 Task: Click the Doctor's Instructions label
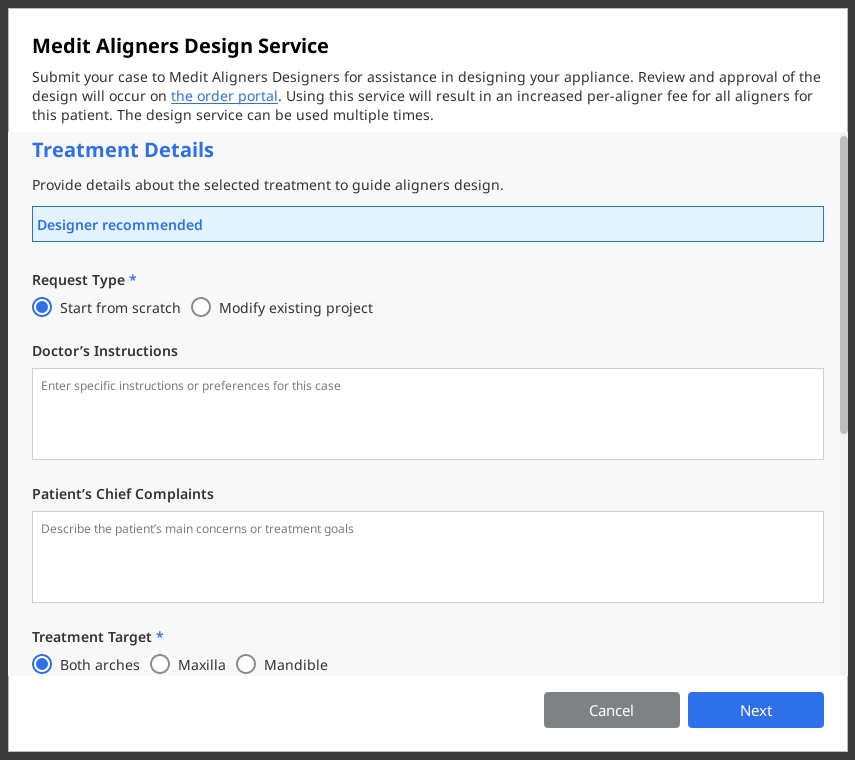[105, 351]
